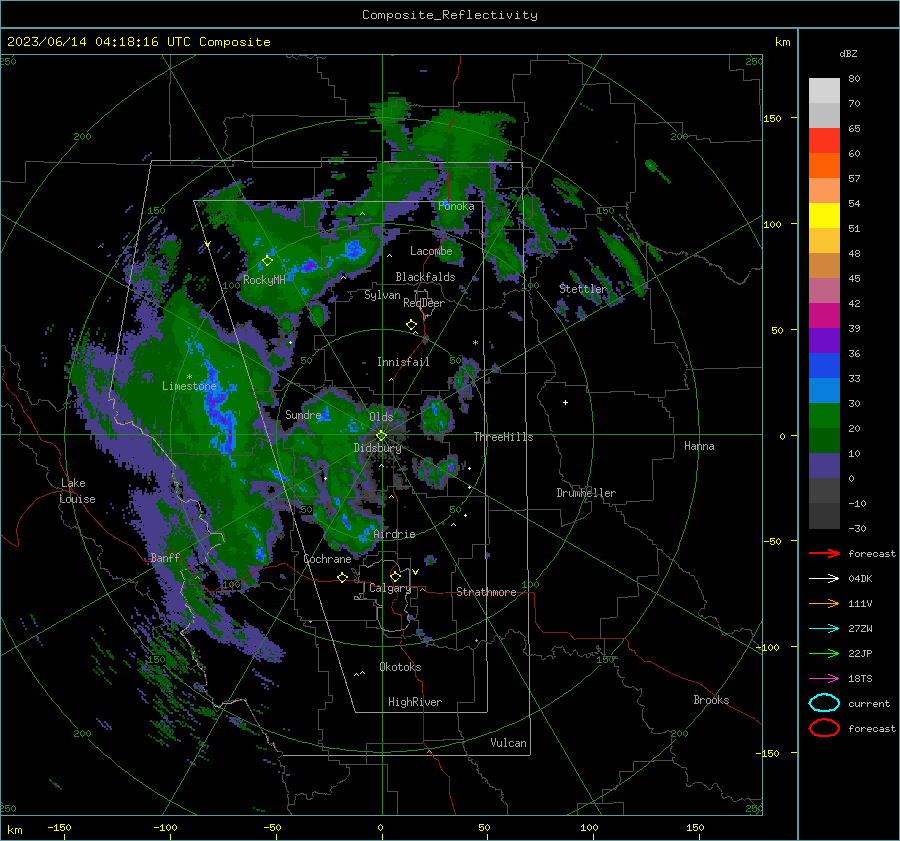Click the yellow diamond marker below RedDeer
The image size is (900, 841).
(x=411, y=325)
